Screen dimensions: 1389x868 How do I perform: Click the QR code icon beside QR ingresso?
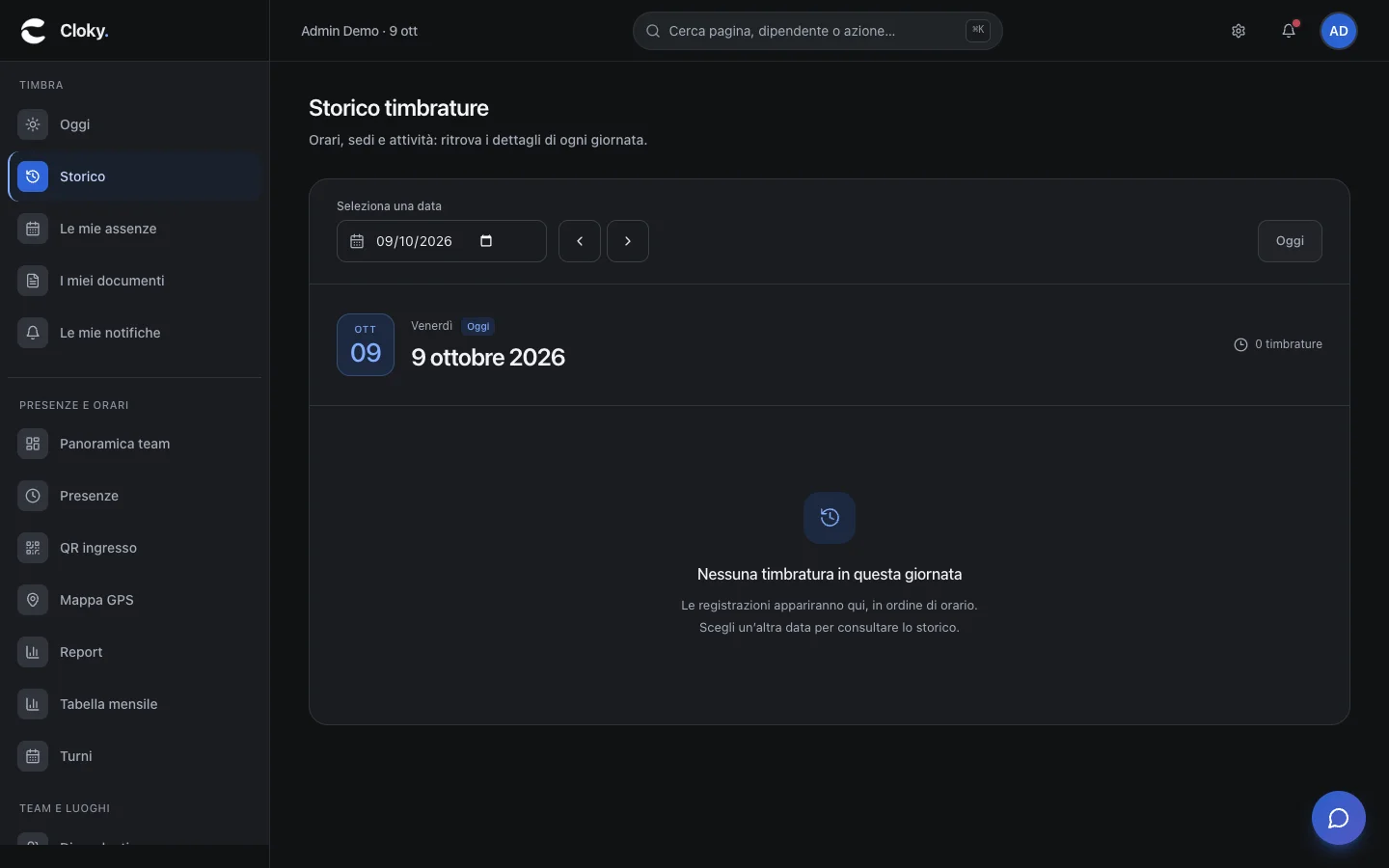pos(33,548)
